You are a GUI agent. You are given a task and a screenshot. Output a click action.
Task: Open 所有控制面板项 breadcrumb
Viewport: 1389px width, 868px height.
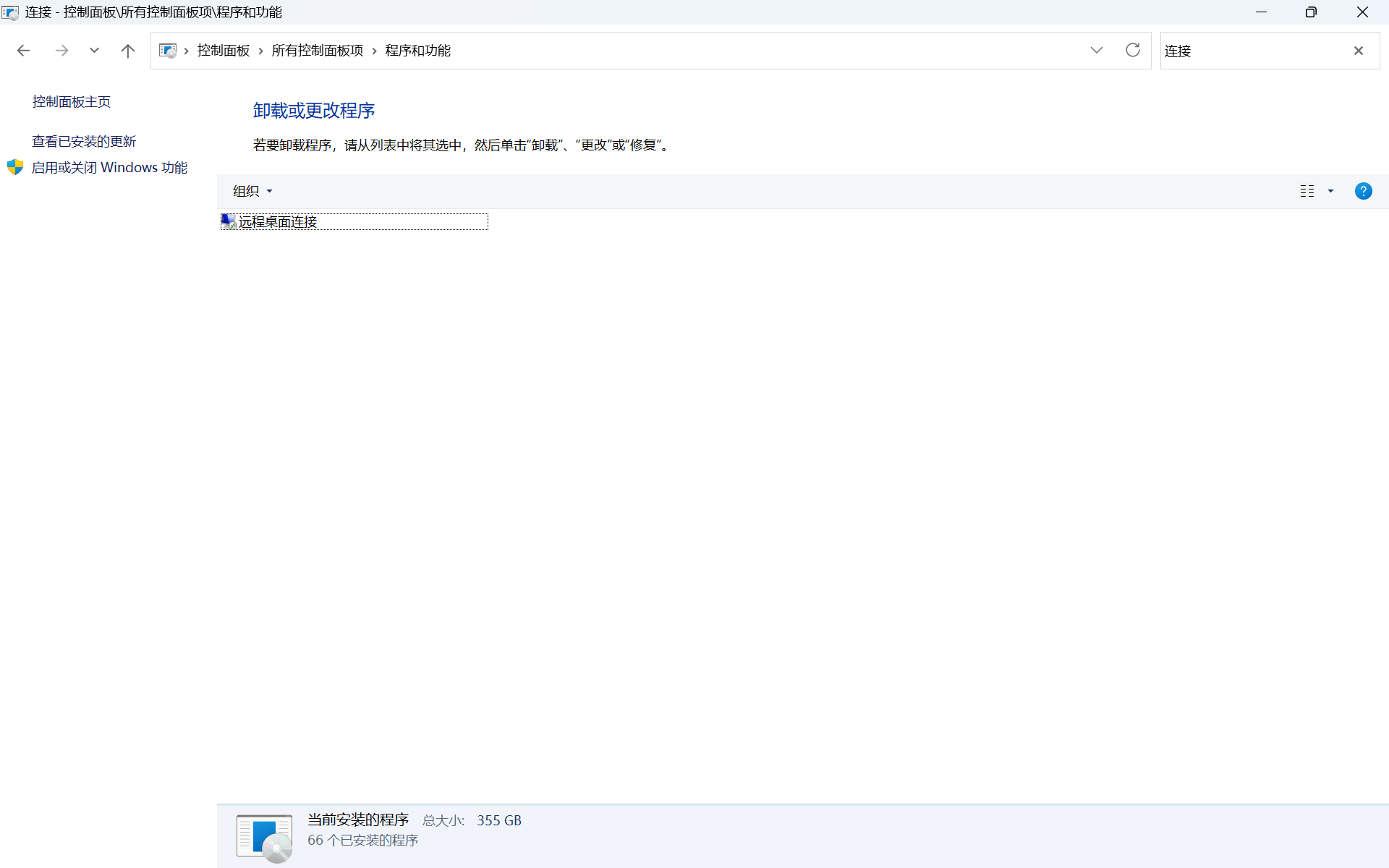[317, 51]
